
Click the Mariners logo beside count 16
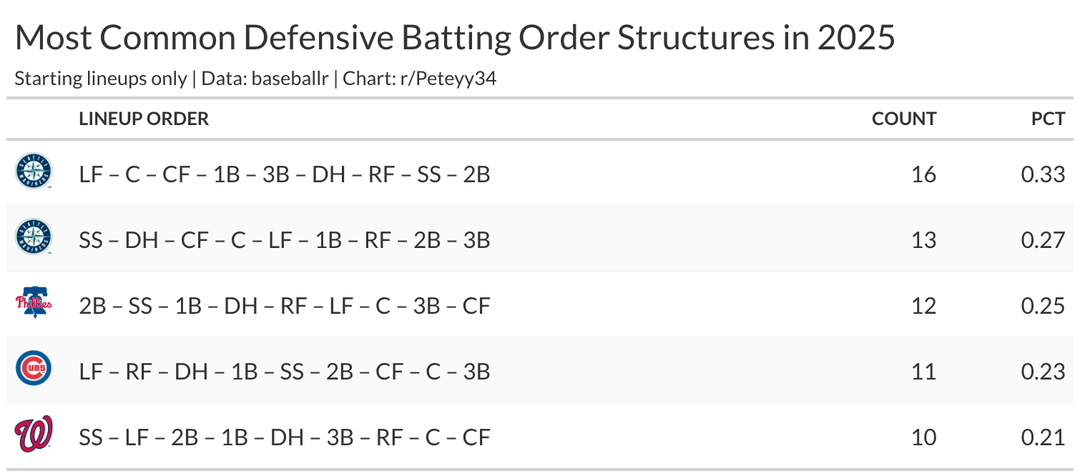pyautogui.click(x=33, y=173)
